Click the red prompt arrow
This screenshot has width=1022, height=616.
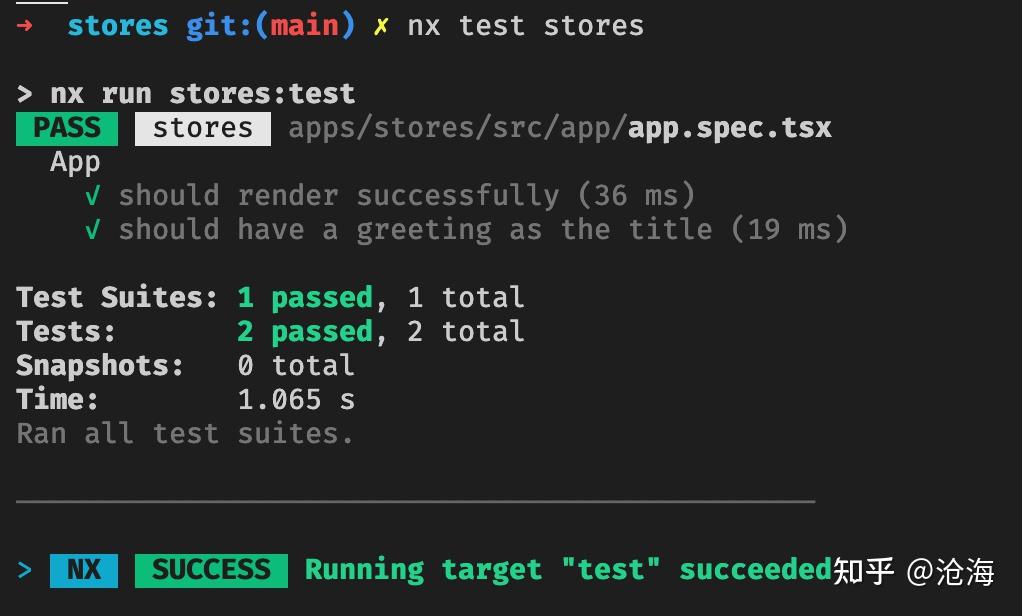[25, 26]
